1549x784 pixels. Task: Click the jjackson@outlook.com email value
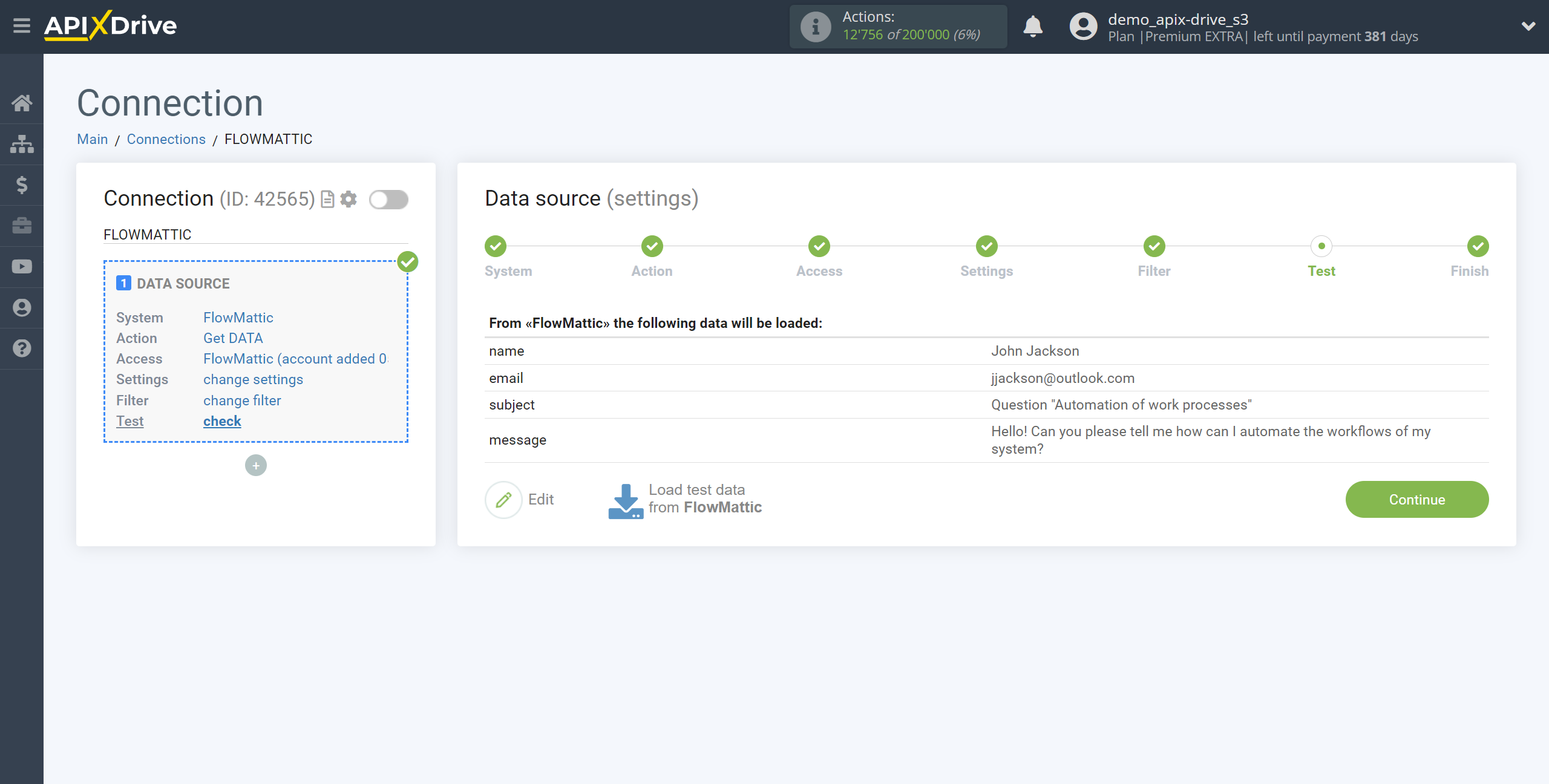pos(1063,378)
